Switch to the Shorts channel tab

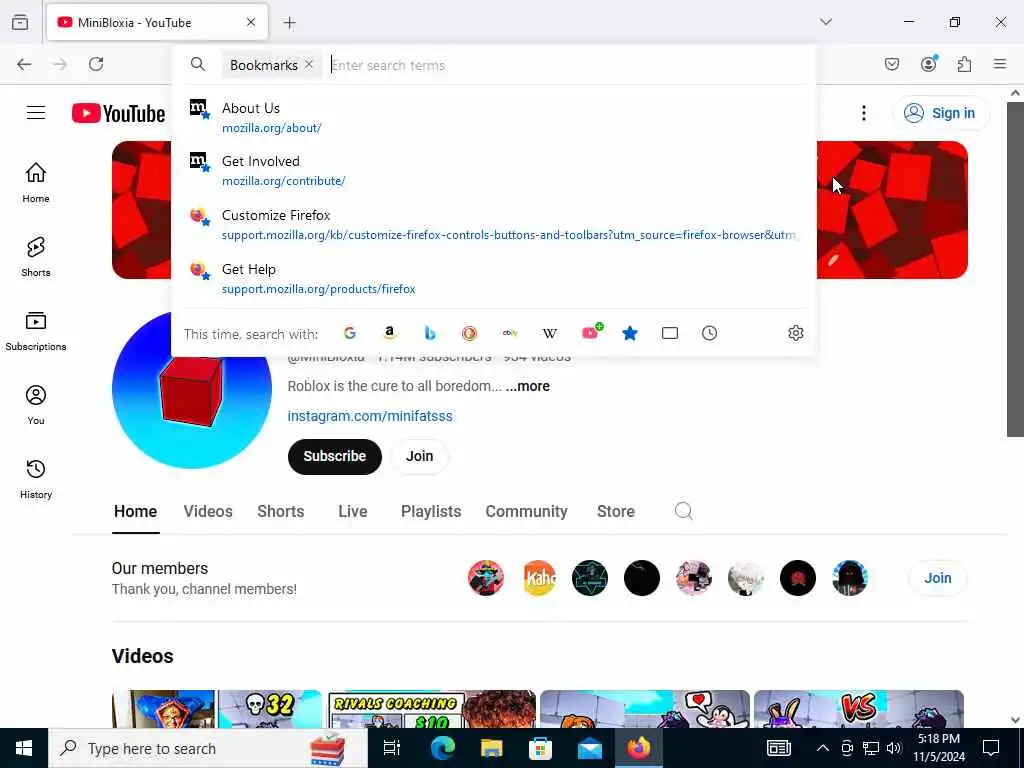(x=281, y=511)
